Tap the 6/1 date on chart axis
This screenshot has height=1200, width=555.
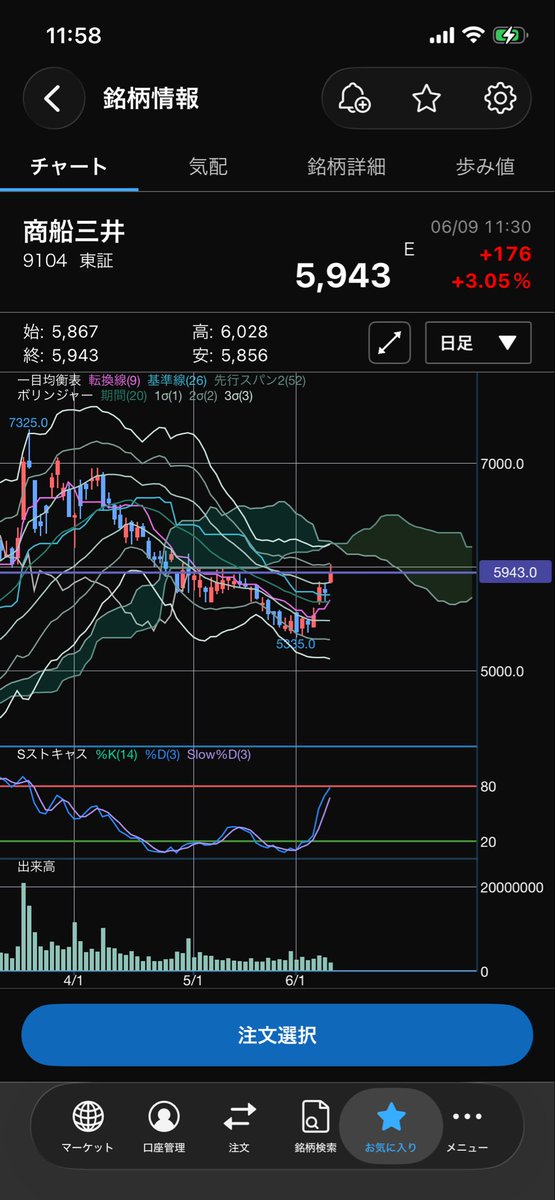click(x=295, y=982)
